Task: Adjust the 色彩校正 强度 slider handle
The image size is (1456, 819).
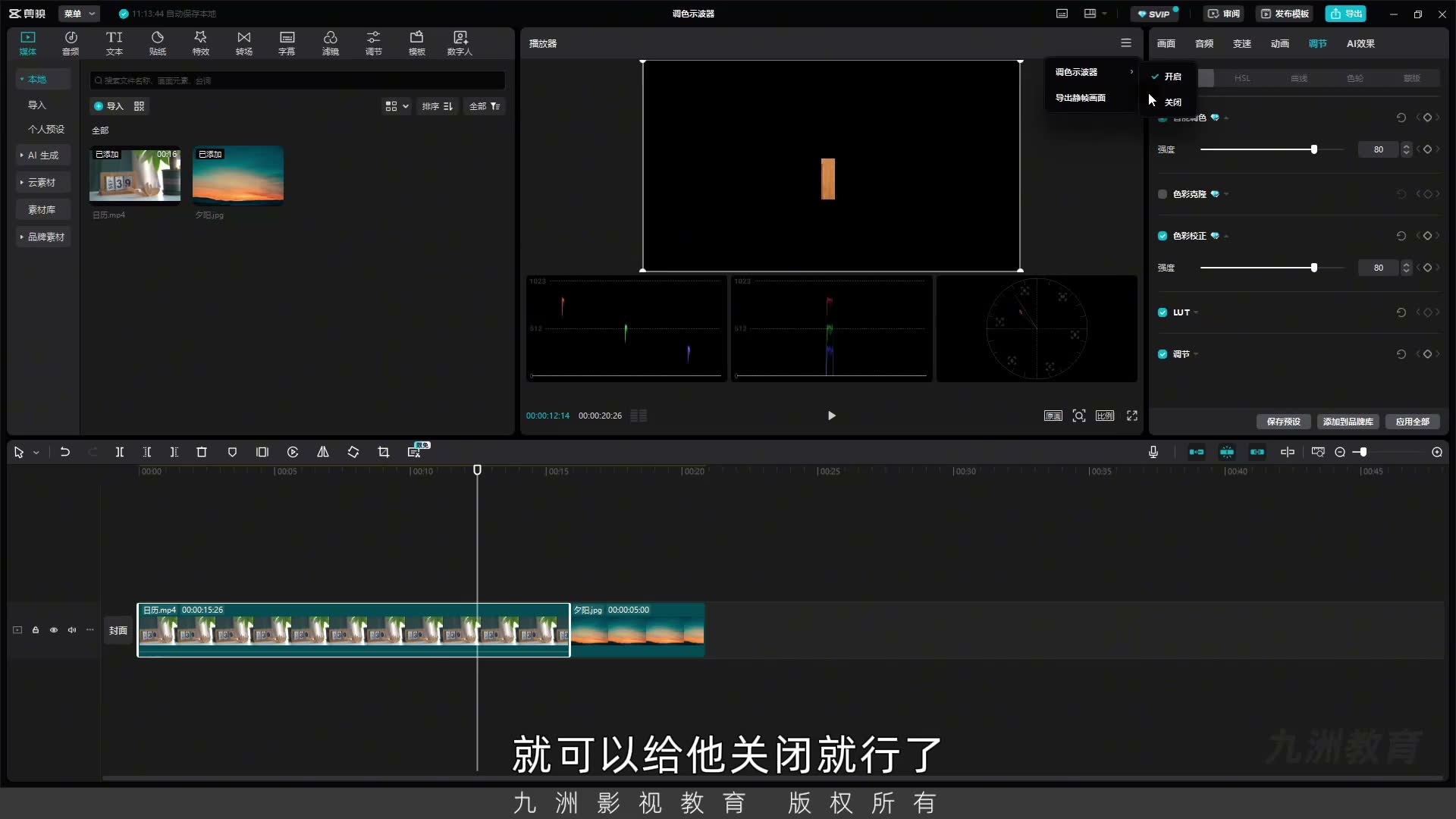Action: [x=1314, y=268]
